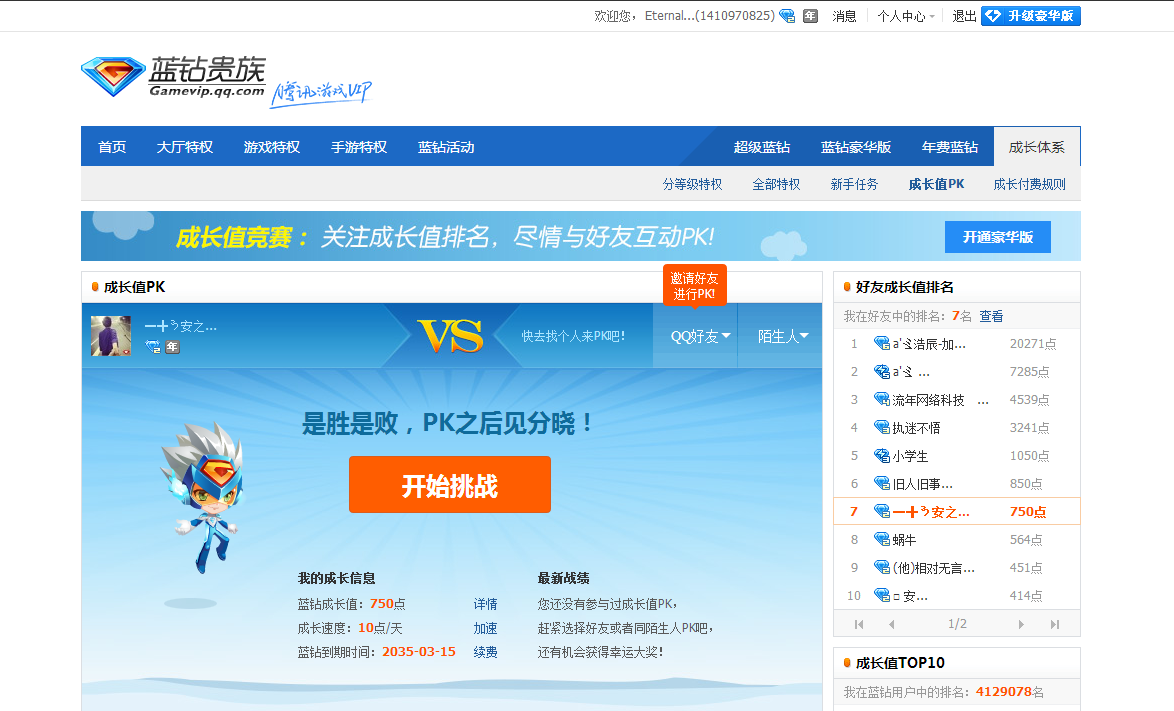
Task: Open the 大厅特权 menu
Action: 184,147
